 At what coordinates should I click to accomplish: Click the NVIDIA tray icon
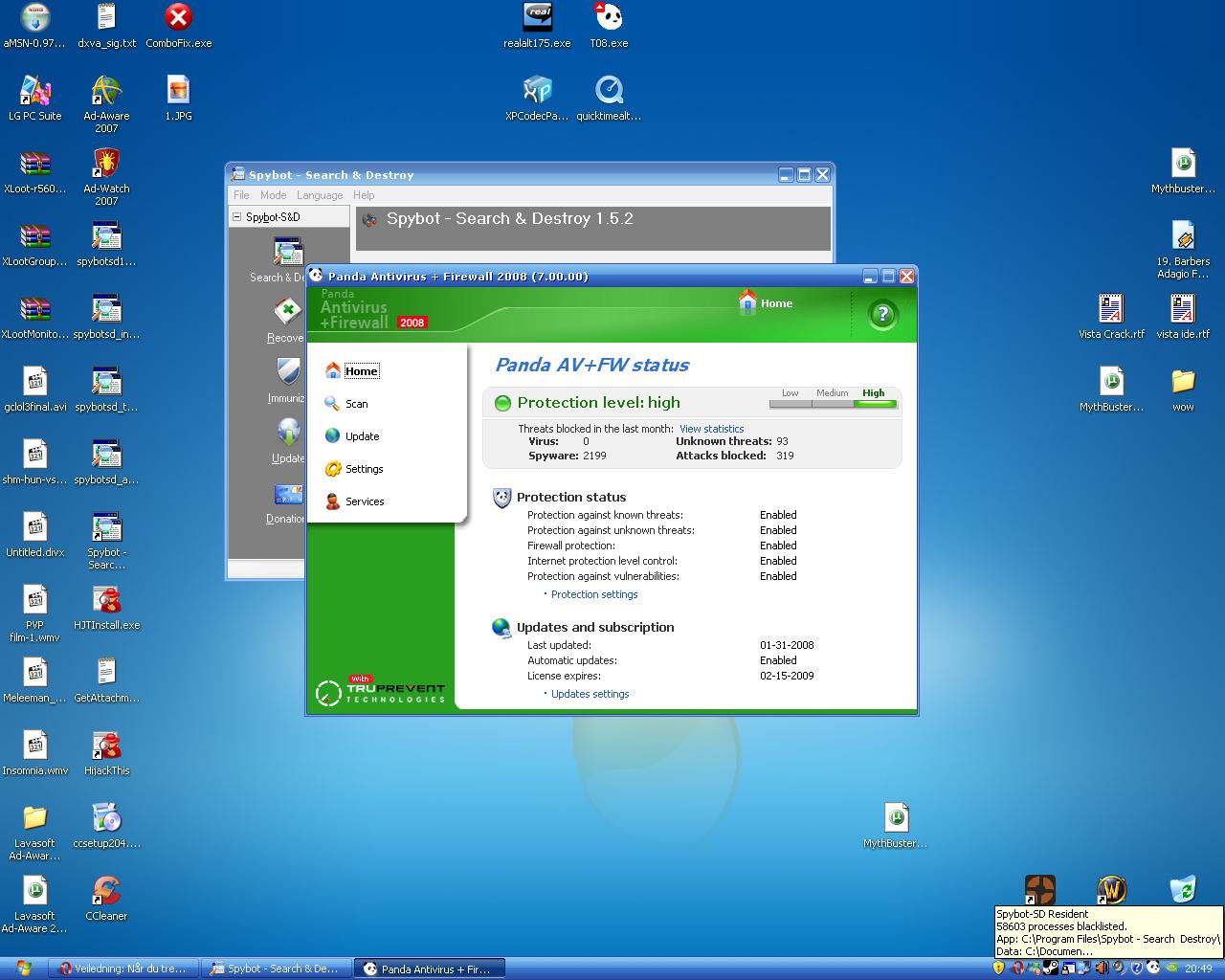point(1170,969)
